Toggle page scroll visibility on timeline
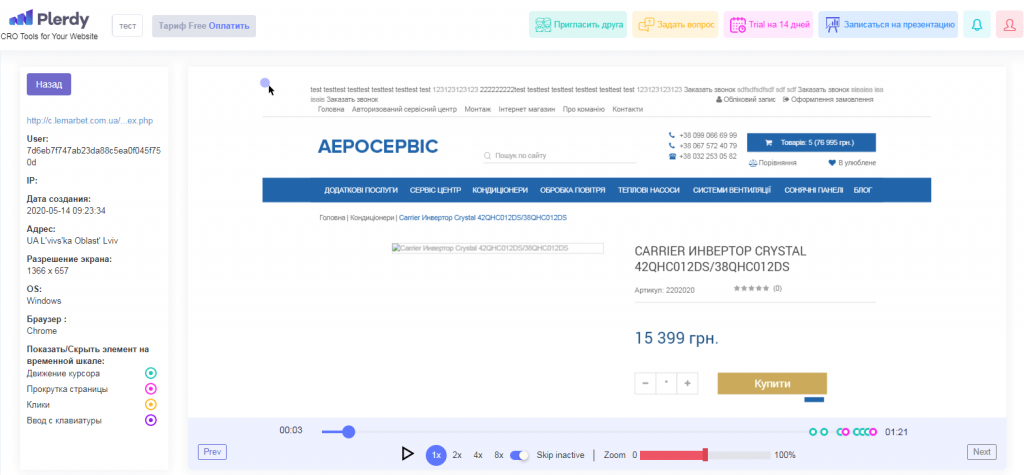 tap(151, 389)
